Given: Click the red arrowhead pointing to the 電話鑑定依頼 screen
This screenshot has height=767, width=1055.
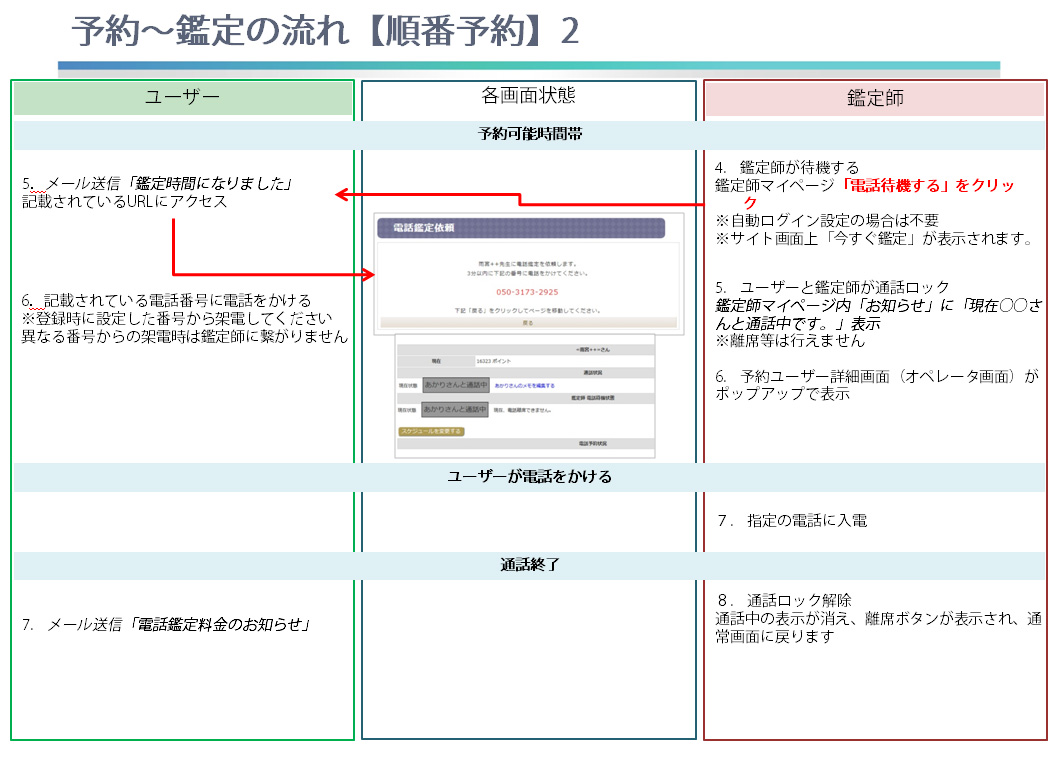Looking at the screenshot, I should click(x=367, y=274).
